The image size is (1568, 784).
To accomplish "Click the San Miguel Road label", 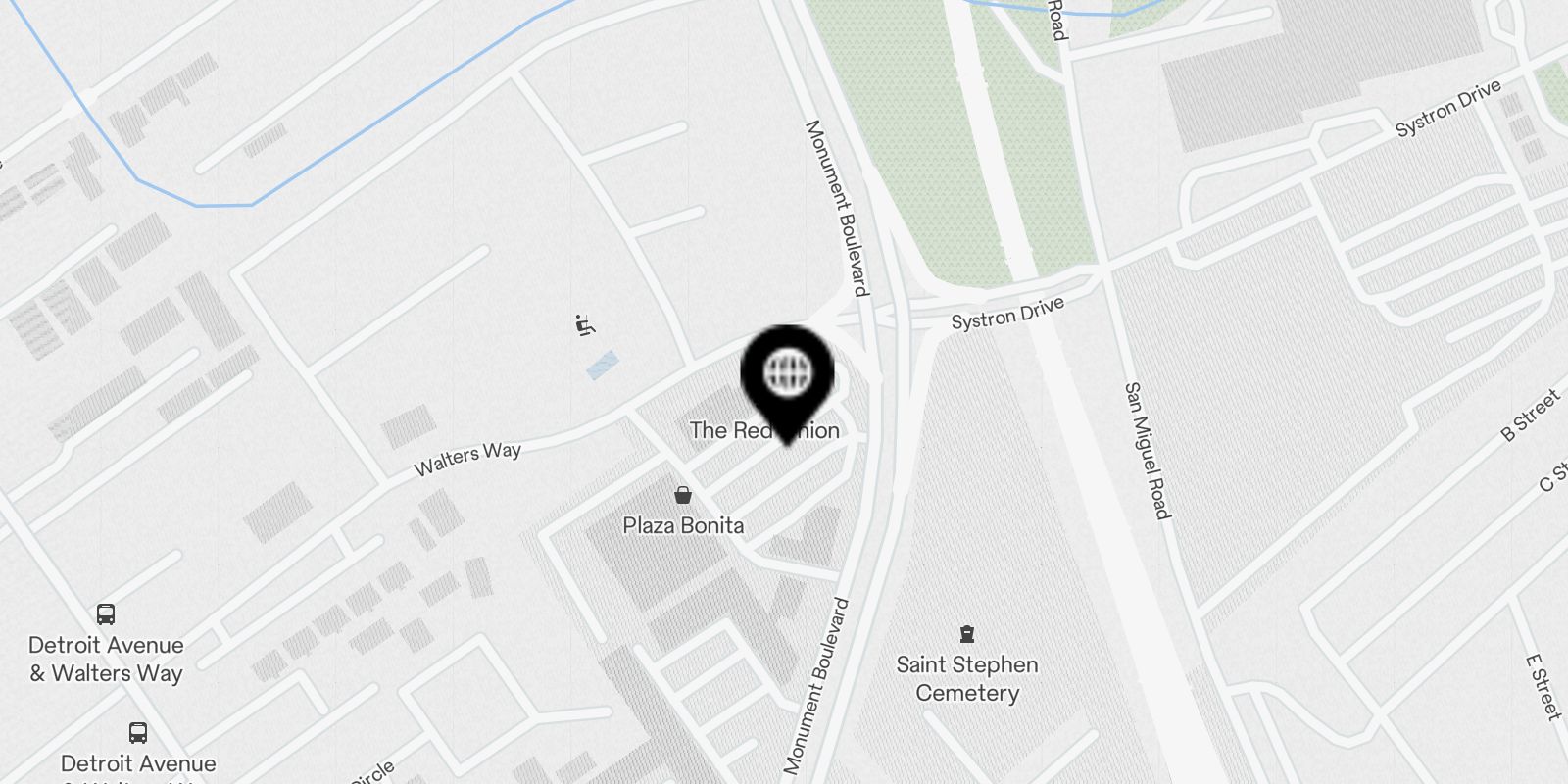I will coord(1147,451).
